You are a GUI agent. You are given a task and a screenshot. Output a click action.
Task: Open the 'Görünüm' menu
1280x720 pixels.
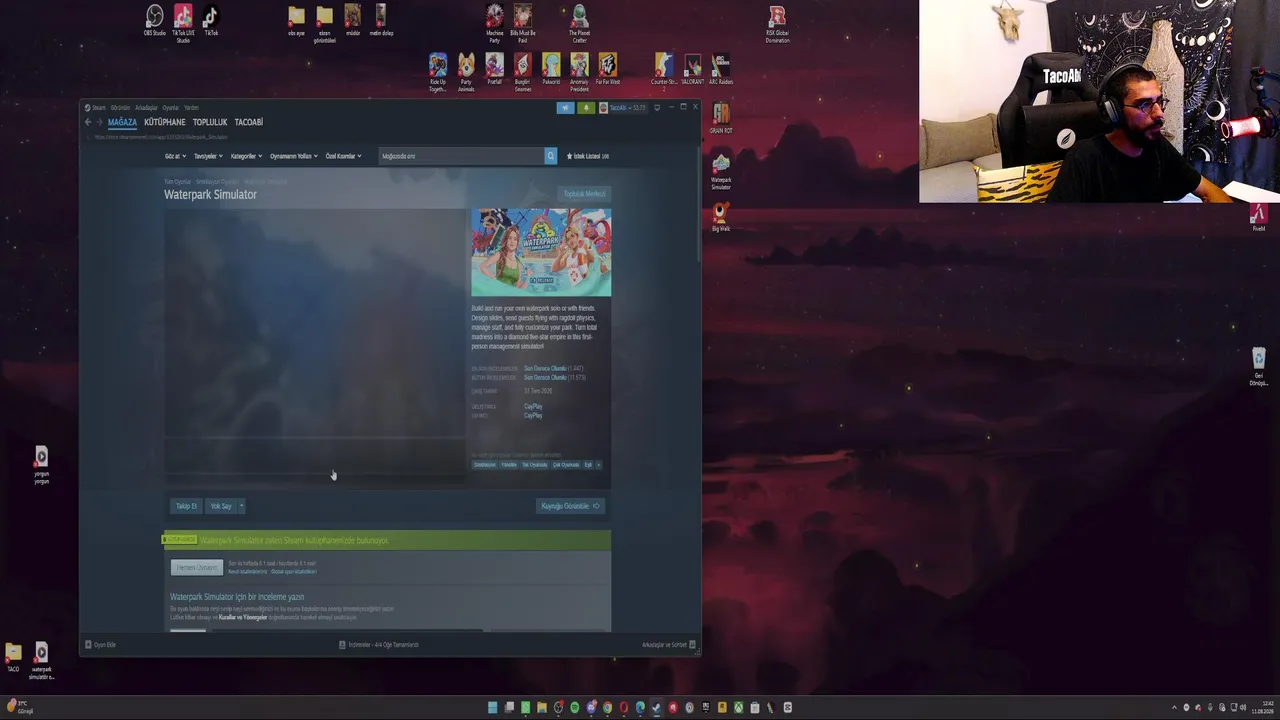pos(120,108)
